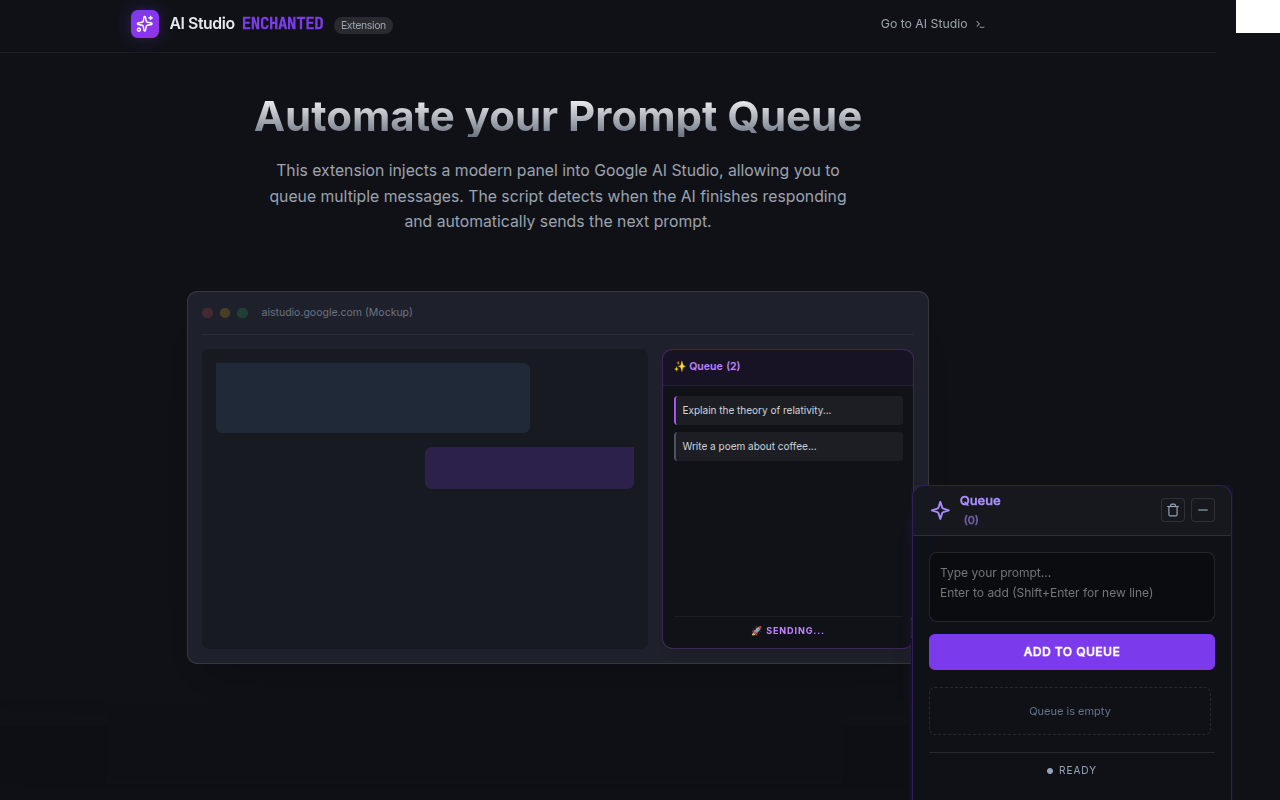Click the green window dot in mockup
Screen dimensions: 1280x800
(242, 313)
